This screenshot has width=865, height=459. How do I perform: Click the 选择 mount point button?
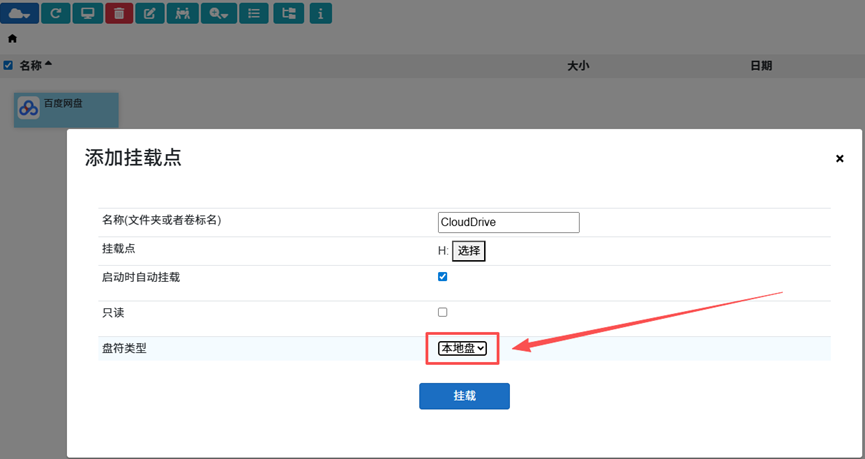pos(469,251)
